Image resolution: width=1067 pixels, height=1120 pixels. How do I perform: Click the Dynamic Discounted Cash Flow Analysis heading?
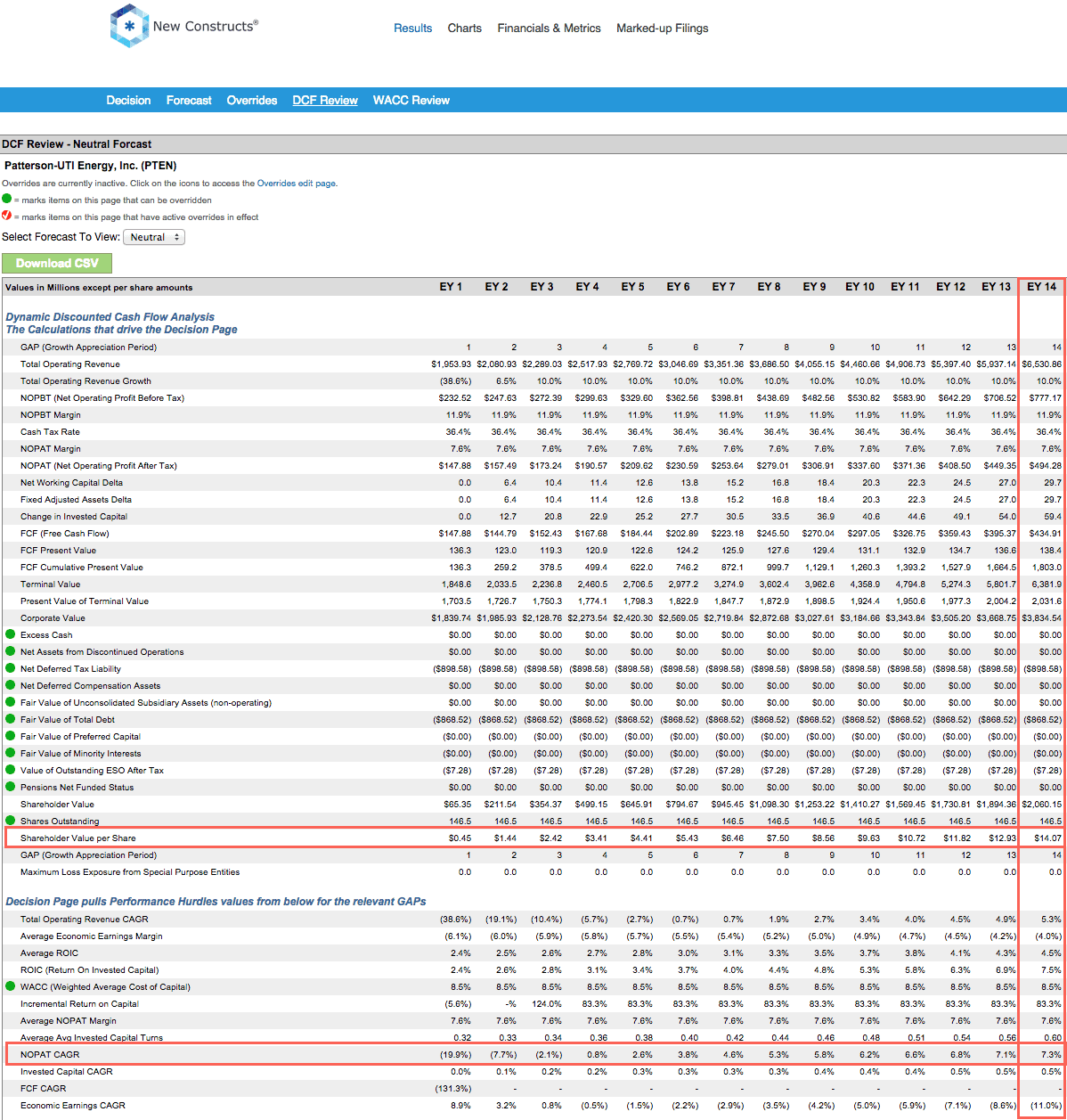pyautogui.click(x=110, y=316)
